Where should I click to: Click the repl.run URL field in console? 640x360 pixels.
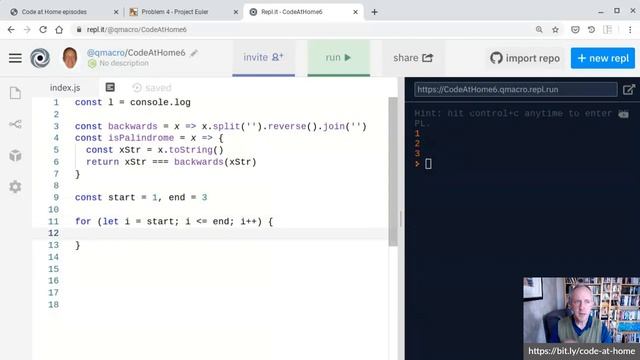click(x=516, y=89)
